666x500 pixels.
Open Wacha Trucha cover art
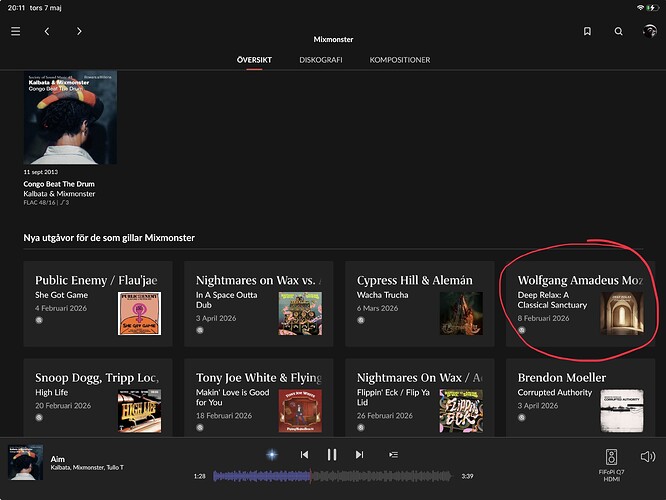pyautogui.click(x=461, y=314)
